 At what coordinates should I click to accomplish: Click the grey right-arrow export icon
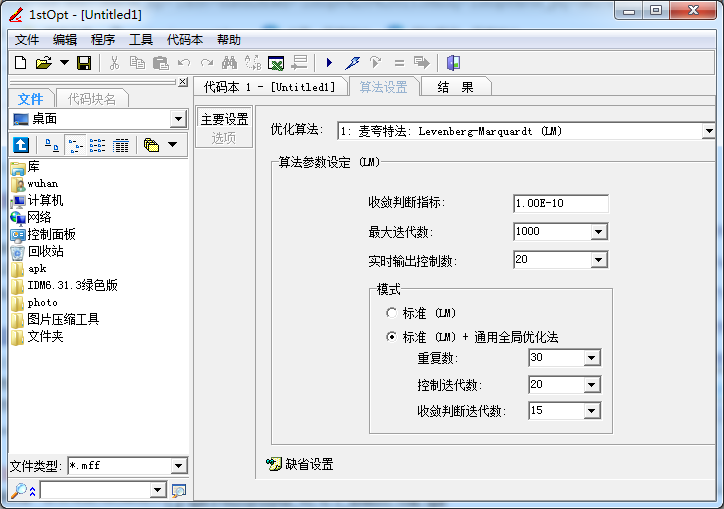422,62
